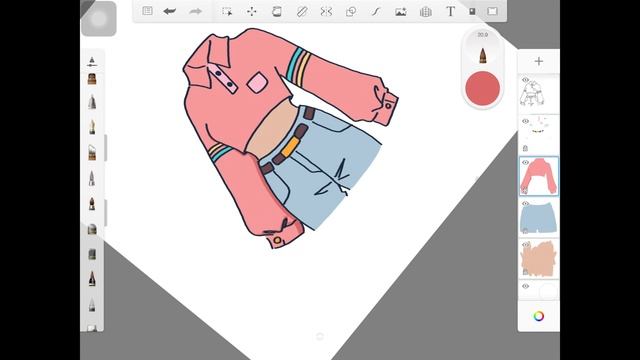Open the color wheel editor

point(539,316)
